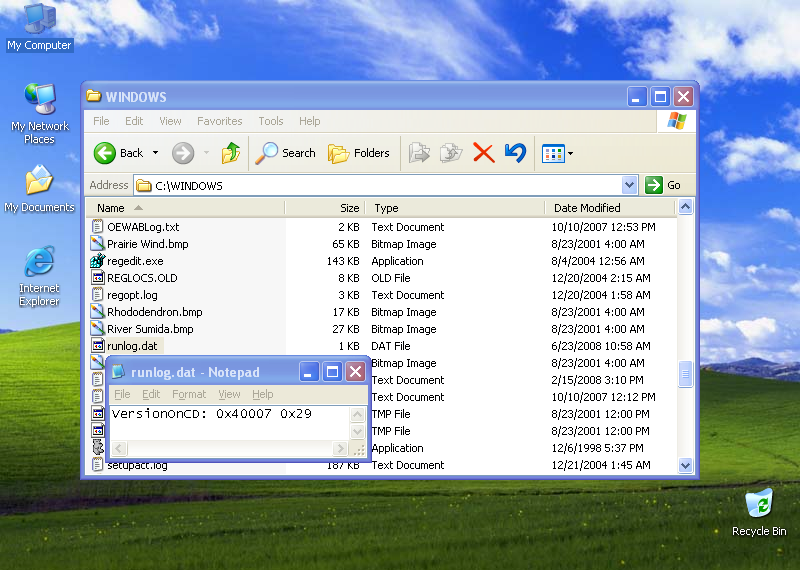Open the Favorites menu
Viewport: 800px width, 570px height.
tap(219, 121)
